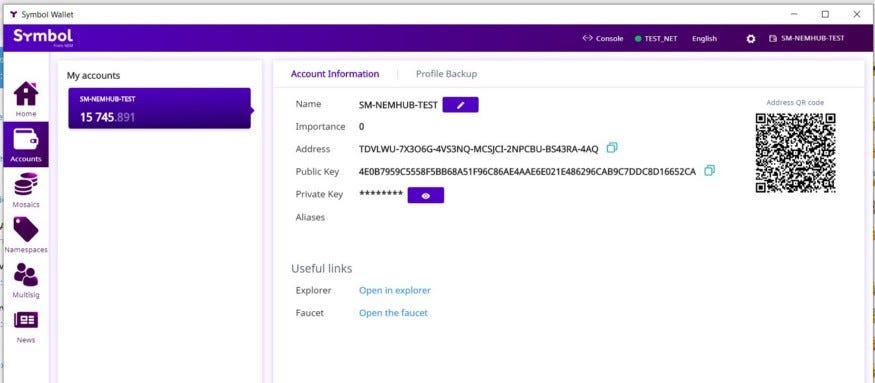Open Namespaces from the sidebar

coord(26,235)
